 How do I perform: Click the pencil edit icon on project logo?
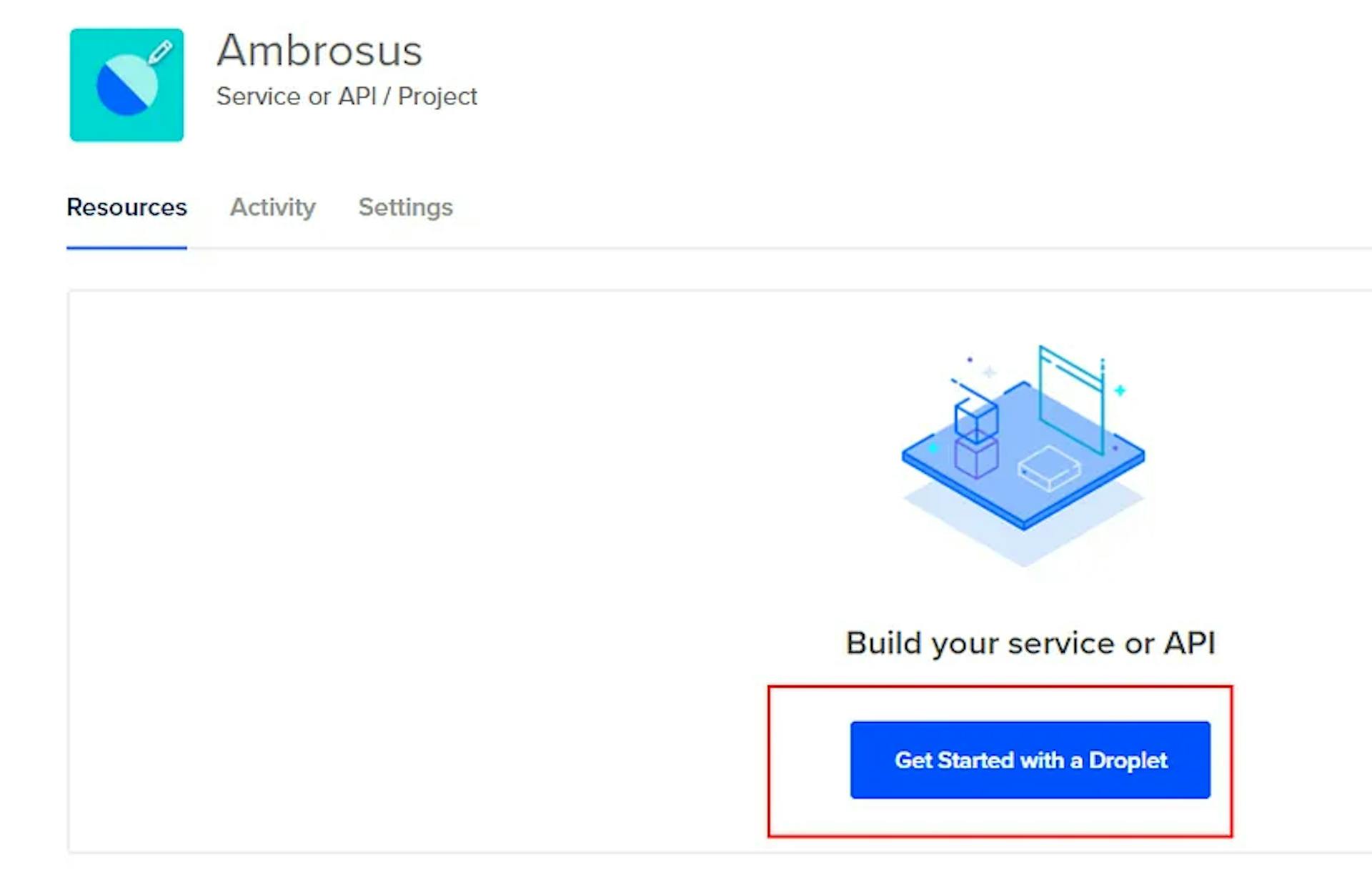pyautogui.click(x=161, y=51)
